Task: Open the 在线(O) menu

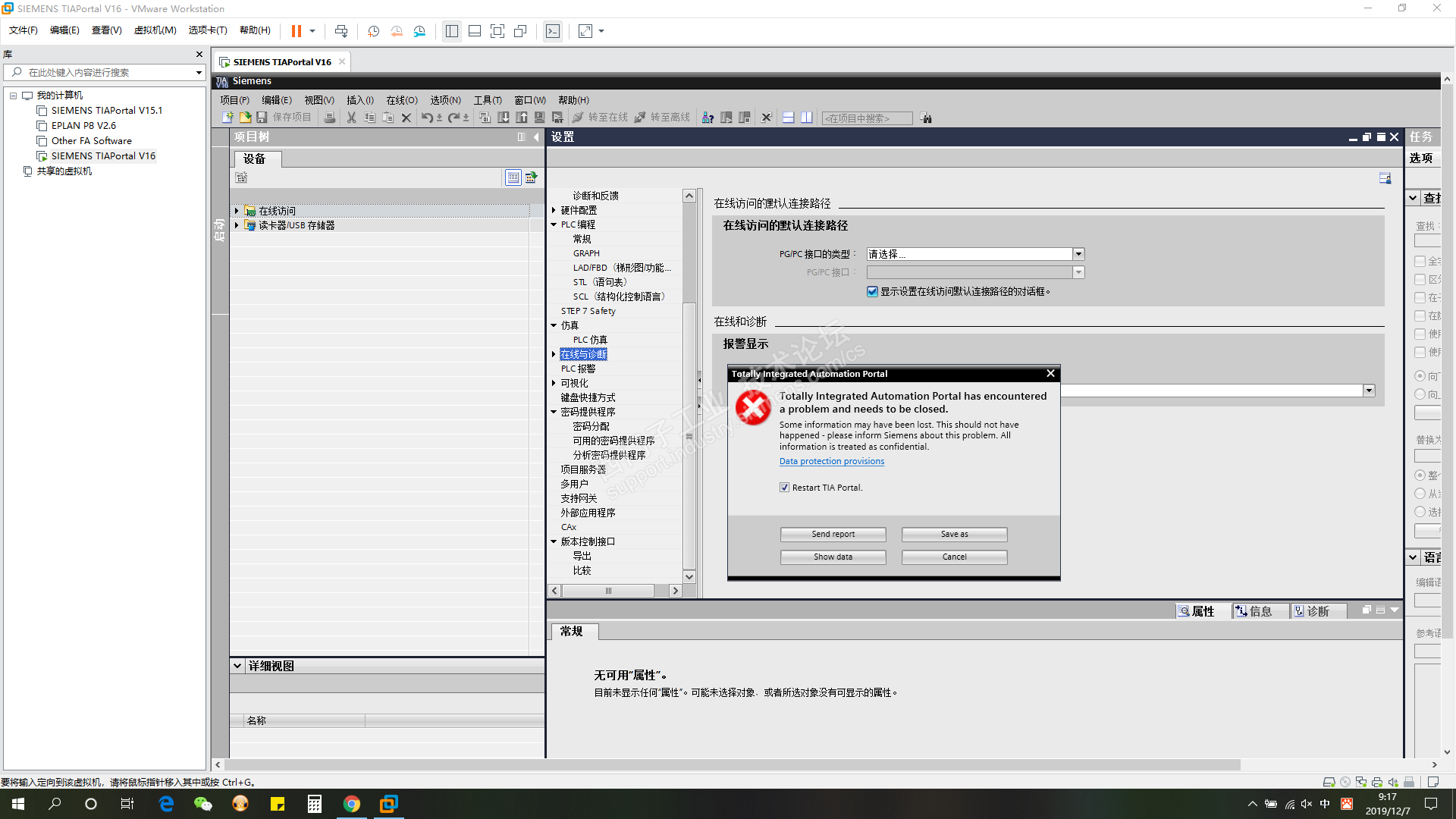Action: pos(401,100)
